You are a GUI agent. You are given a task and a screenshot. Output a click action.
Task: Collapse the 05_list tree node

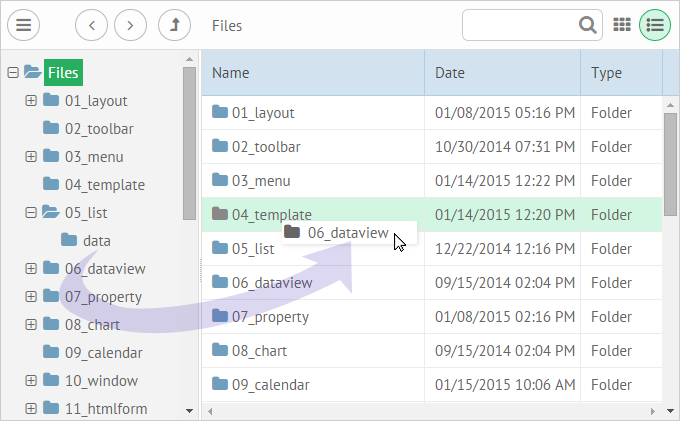pyautogui.click(x=31, y=212)
